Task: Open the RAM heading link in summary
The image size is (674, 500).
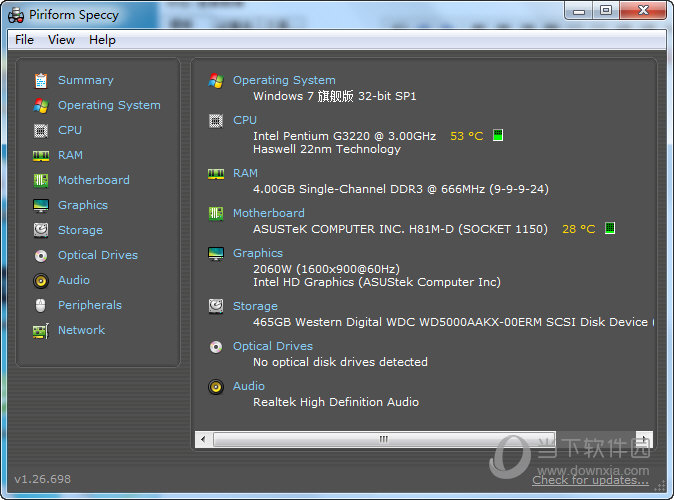Action: coord(245,173)
